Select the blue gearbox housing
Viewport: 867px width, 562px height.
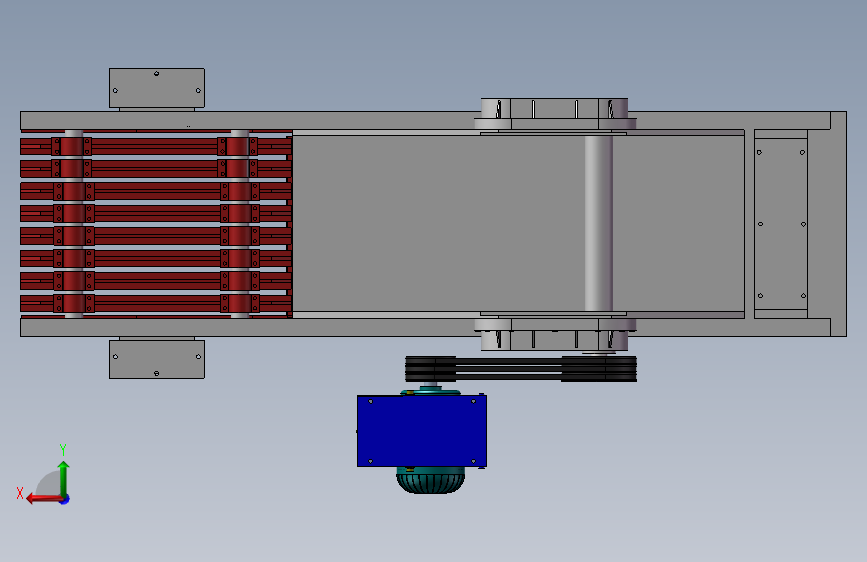tap(422, 431)
